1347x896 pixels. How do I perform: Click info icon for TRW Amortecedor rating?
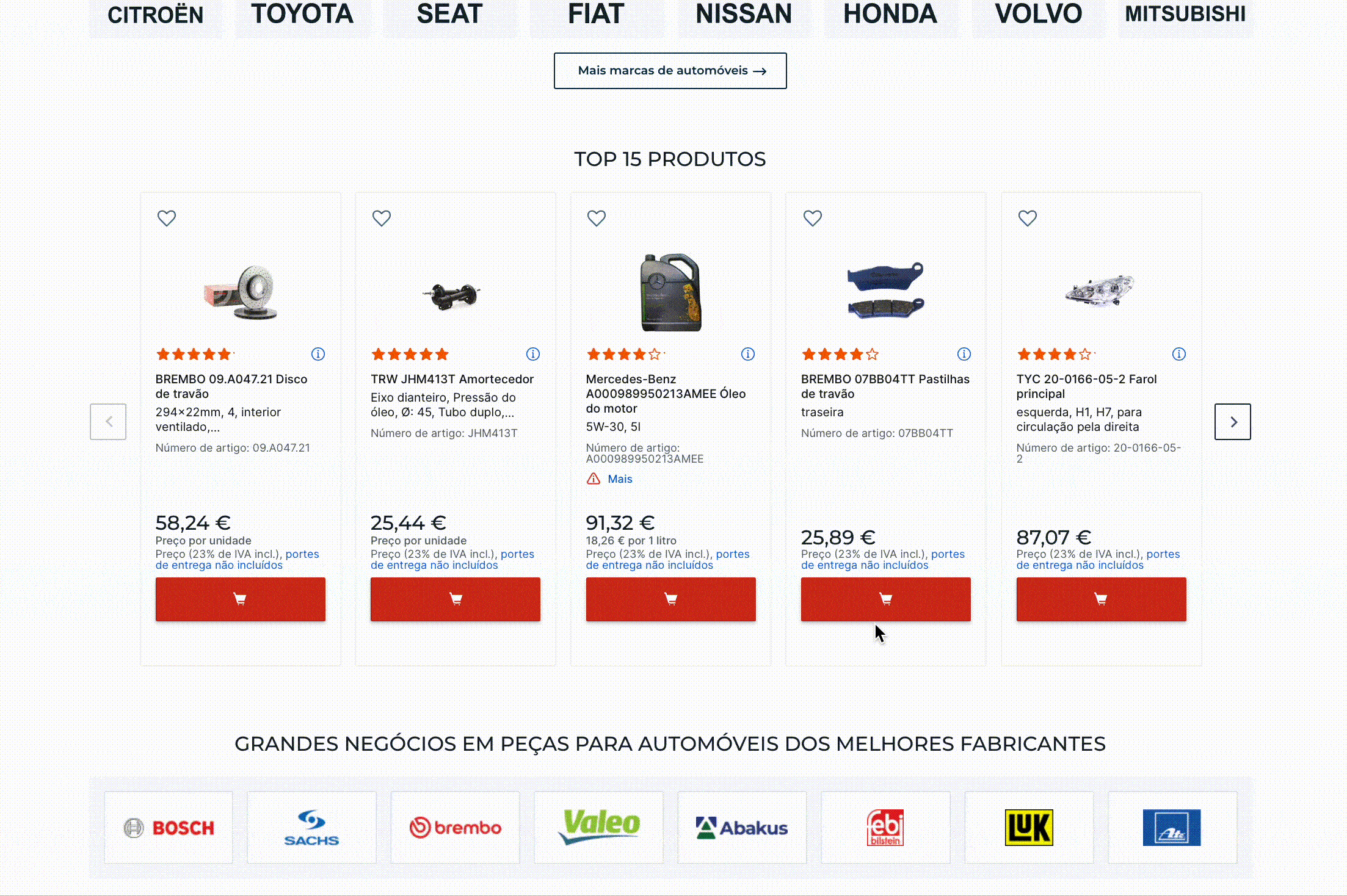533,354
